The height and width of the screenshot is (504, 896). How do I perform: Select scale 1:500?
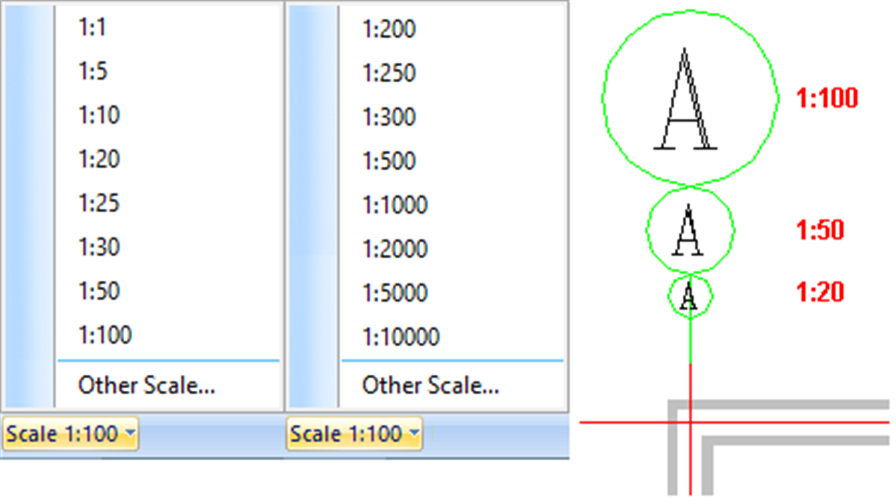(389, 161)
